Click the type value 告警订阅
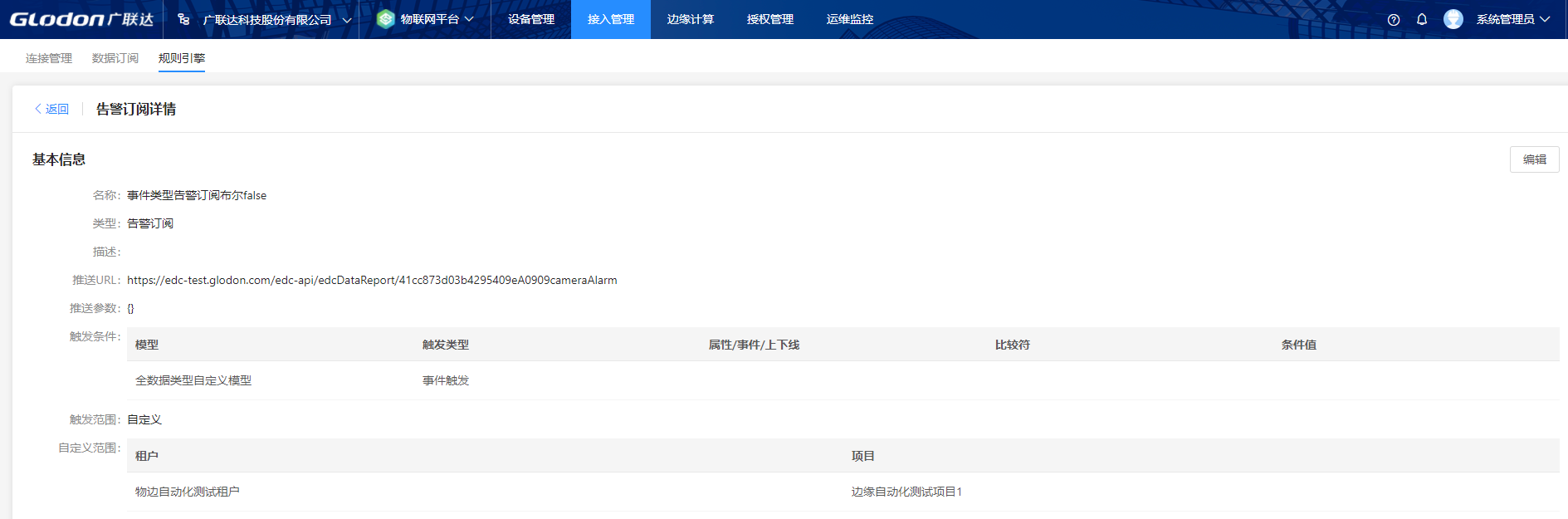The height and width of the screenshot is (519, 1568). click(x=150, y=223)
